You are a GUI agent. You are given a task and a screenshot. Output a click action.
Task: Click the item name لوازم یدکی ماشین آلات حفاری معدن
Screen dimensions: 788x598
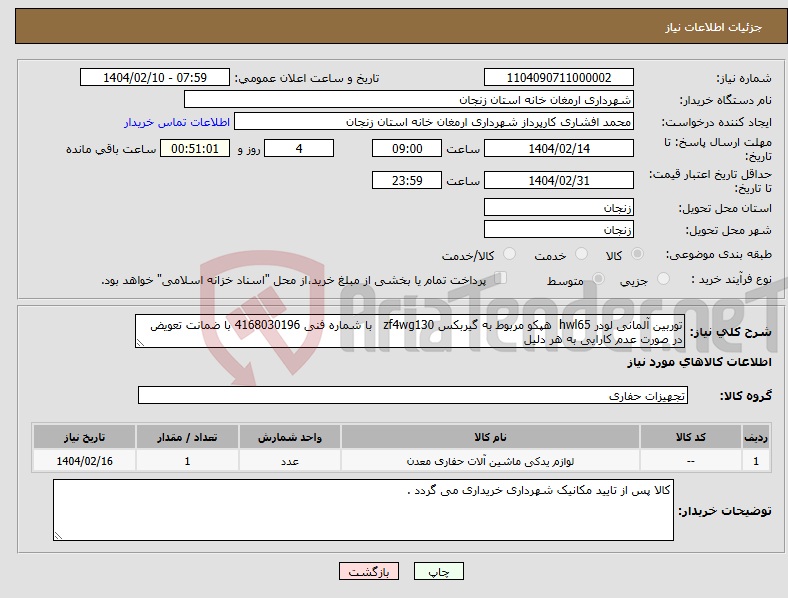tap(490, 461)
